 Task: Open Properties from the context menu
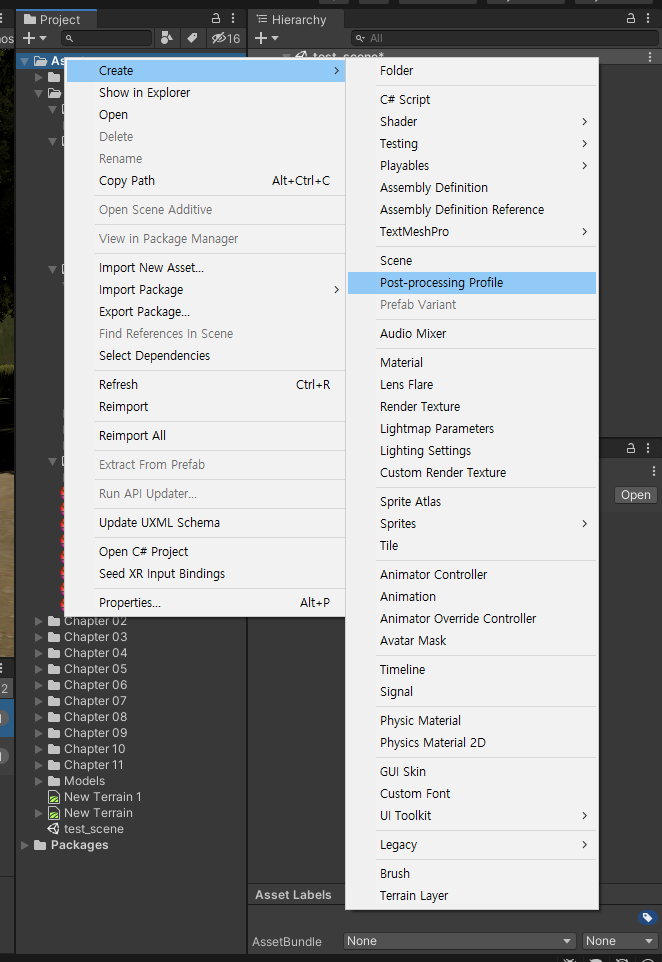206,602
